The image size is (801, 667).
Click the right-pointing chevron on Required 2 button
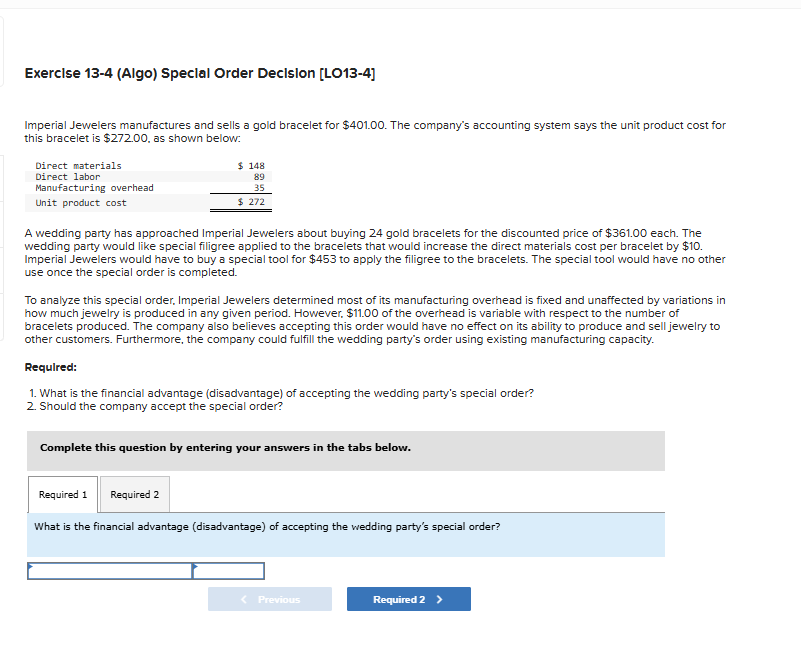point(441,599)
